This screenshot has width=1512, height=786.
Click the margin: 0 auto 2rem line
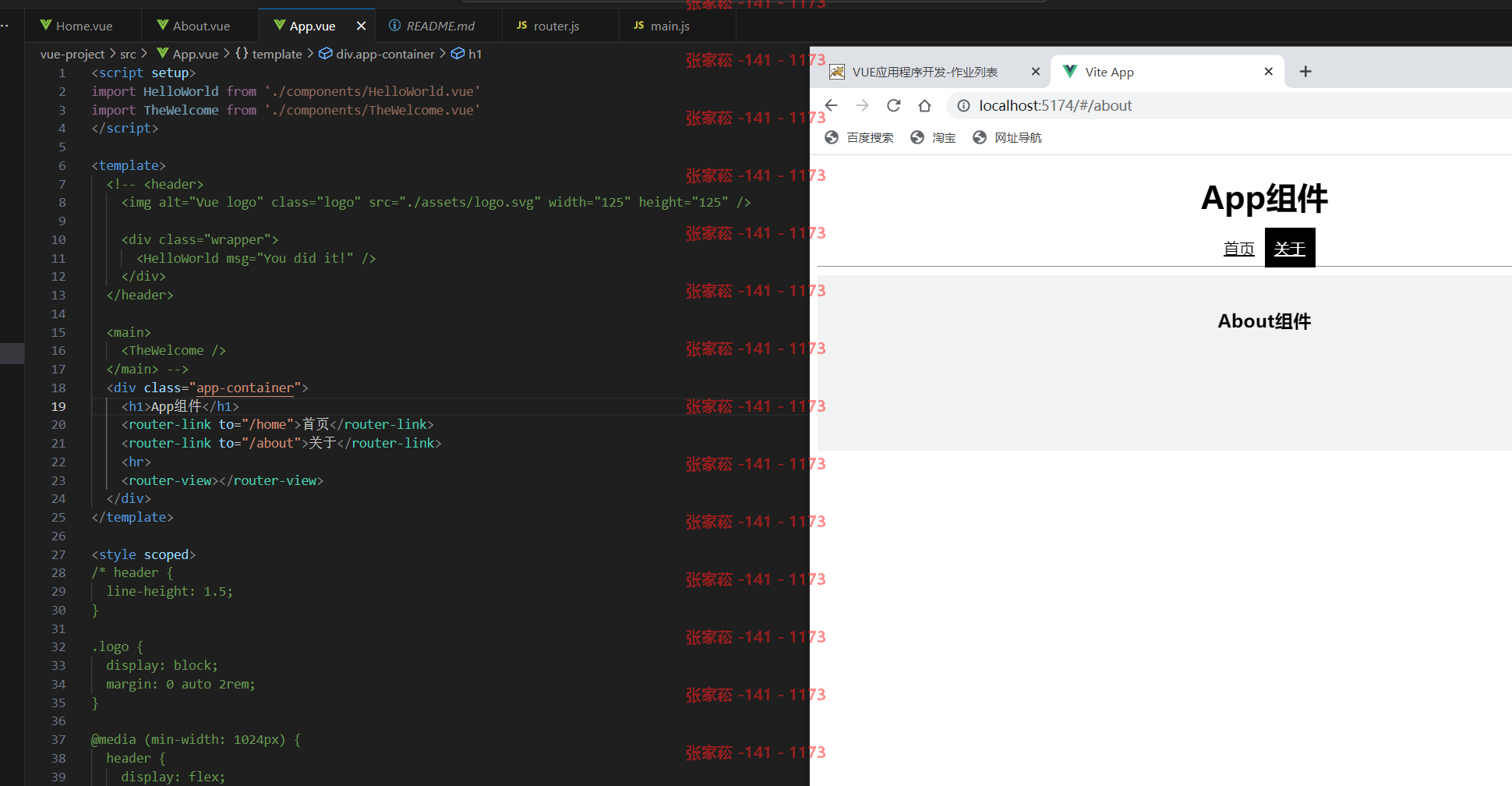point(181,684)
